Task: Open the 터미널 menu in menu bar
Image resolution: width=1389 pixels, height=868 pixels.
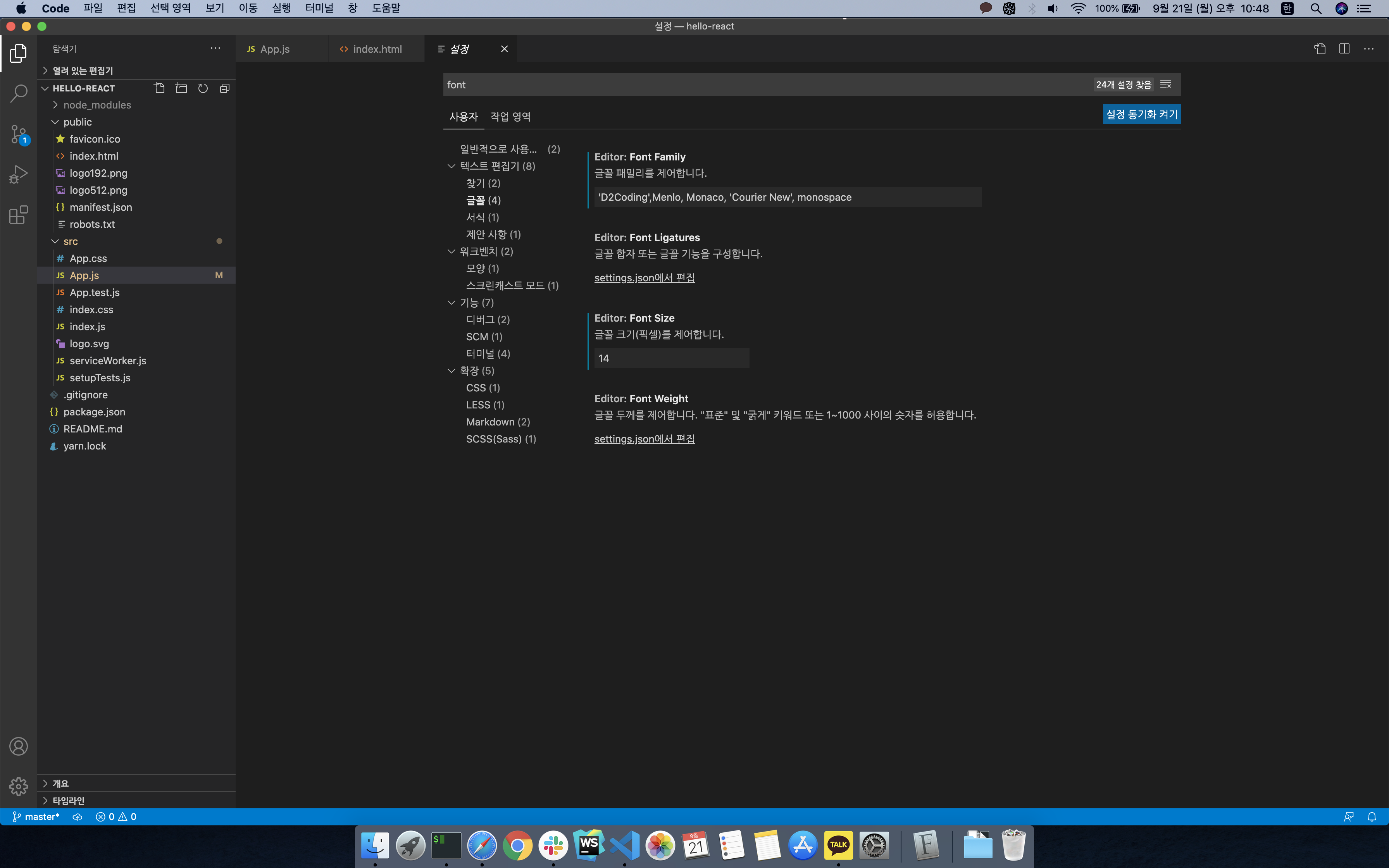Action: click(x=319, y=8)
